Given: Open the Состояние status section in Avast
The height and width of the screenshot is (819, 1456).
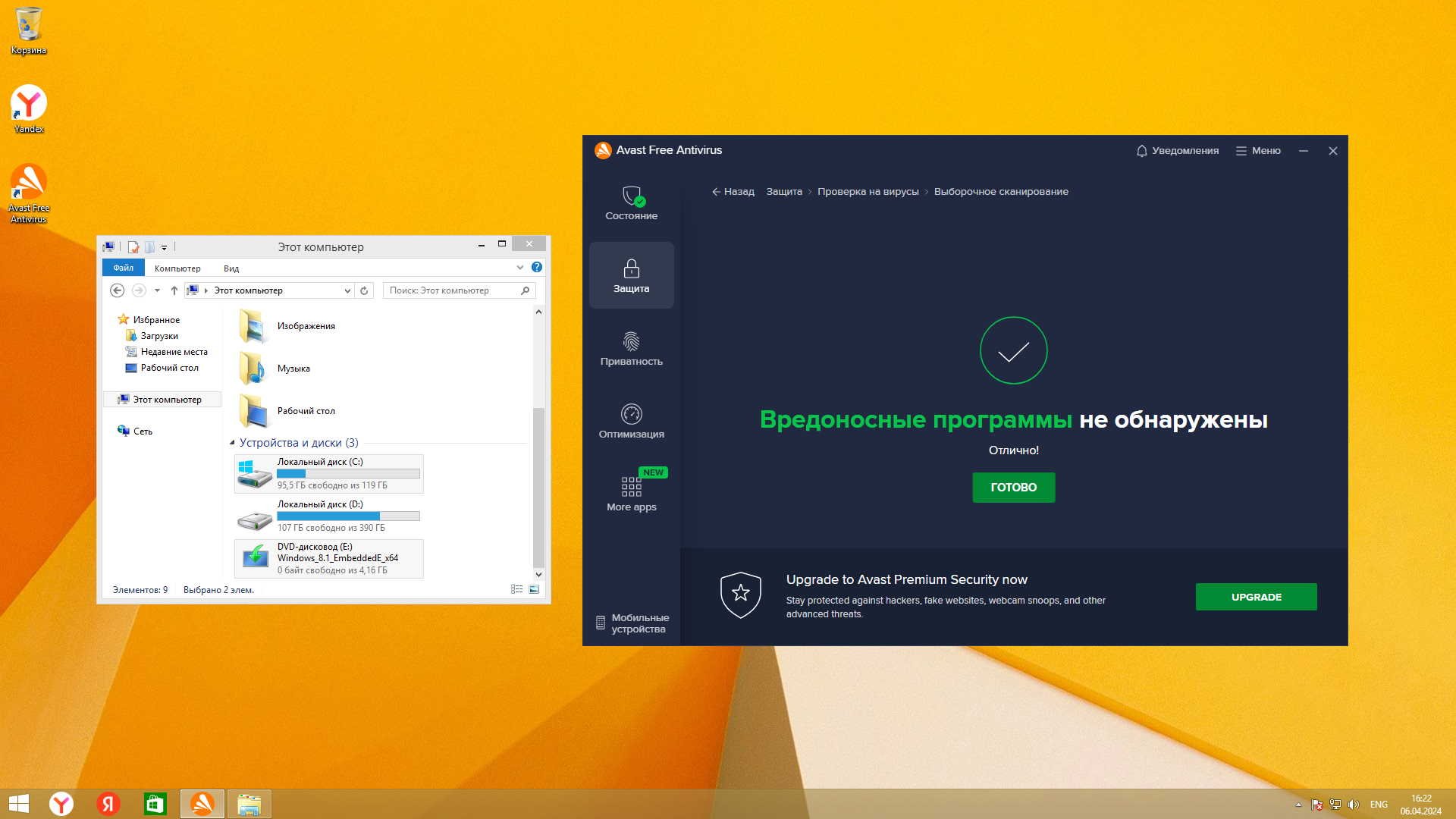Looking at the screenshot, I should tap(631, 203).
